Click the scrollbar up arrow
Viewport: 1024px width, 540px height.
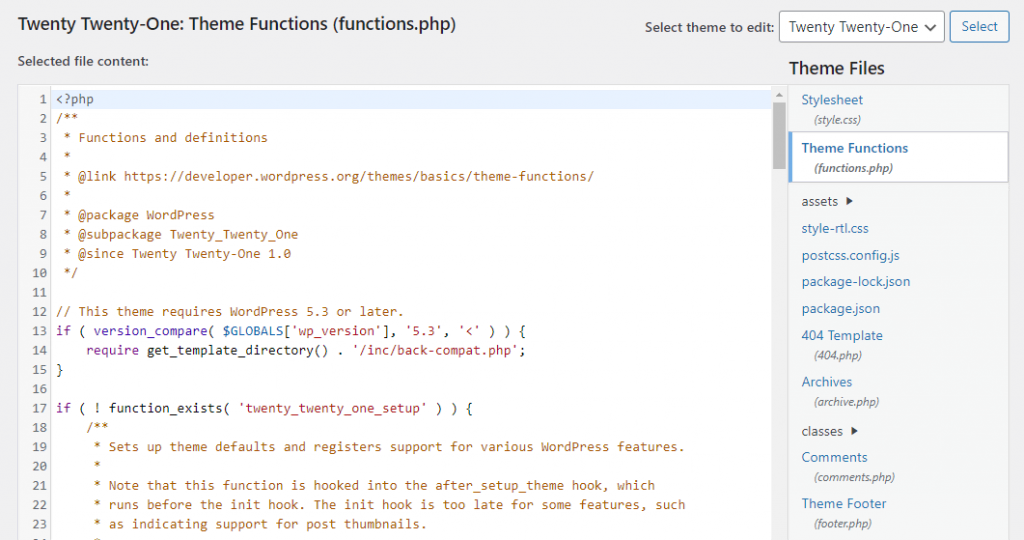click(x=779, y=94)
